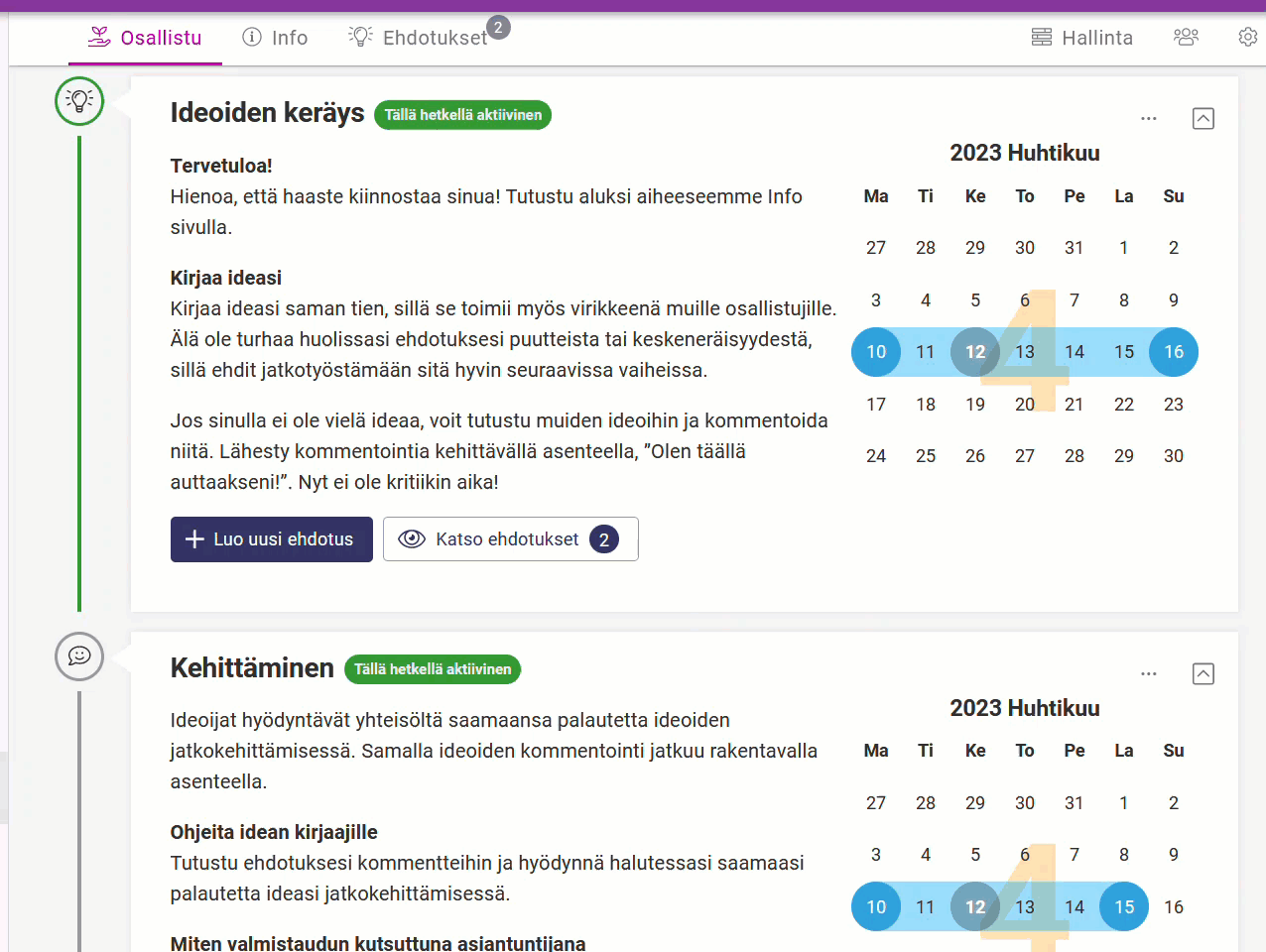Open the users group icon in top bar
Viewport: 1266px width, 952px height.
[x=1186, y=37]
